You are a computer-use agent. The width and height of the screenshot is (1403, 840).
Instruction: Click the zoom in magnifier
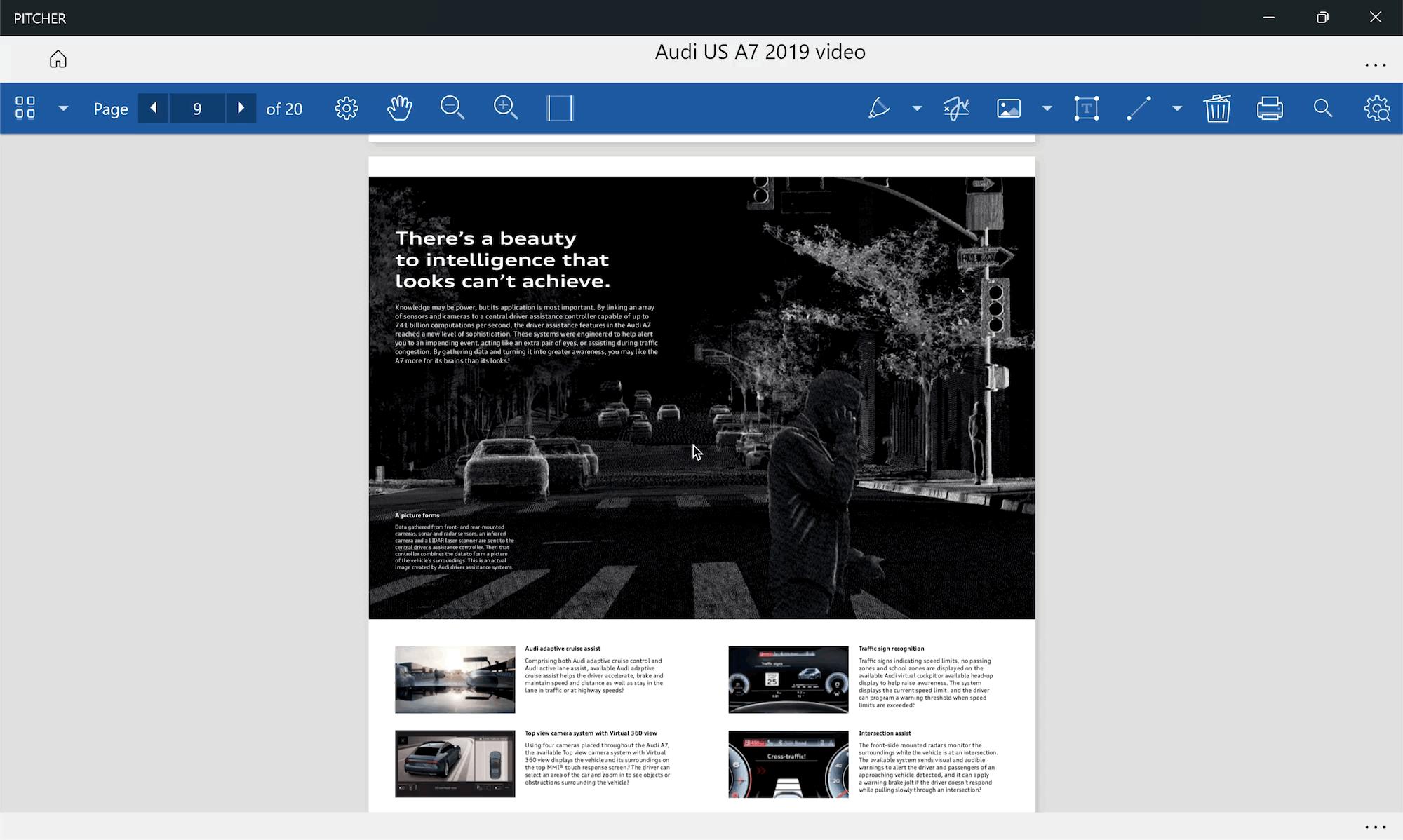click(506, 108)
